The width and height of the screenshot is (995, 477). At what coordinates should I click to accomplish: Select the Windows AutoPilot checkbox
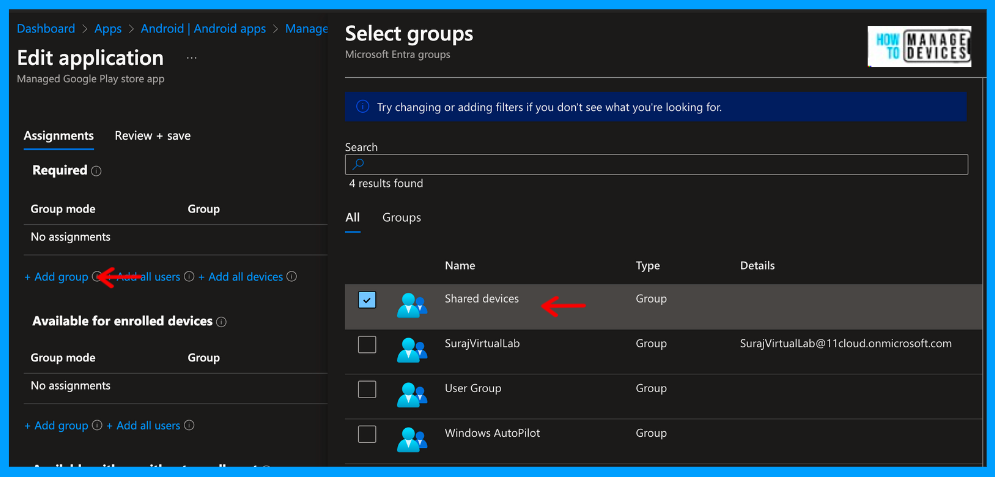coord(367,435)
